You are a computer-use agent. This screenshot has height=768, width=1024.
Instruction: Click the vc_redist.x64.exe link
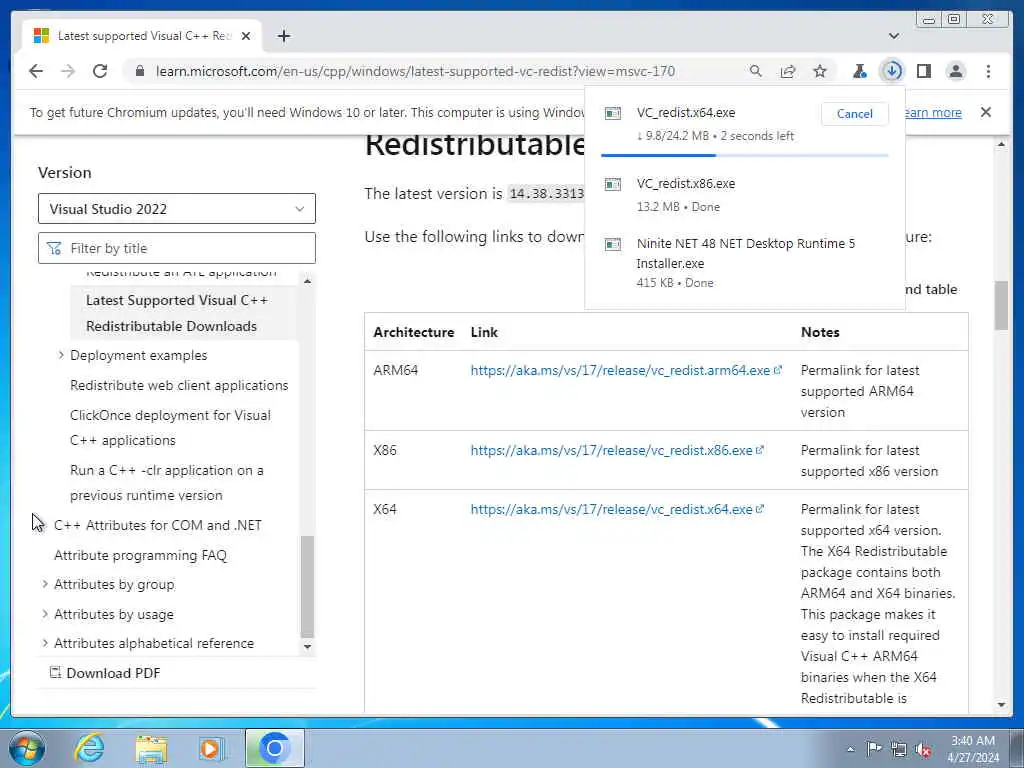[x=611, y=509]
